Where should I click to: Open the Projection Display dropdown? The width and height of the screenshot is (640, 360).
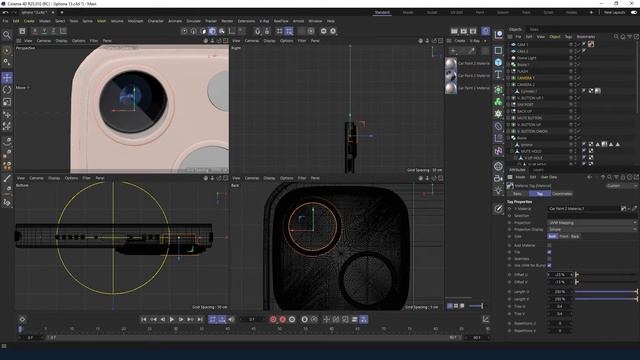[592, 229]
